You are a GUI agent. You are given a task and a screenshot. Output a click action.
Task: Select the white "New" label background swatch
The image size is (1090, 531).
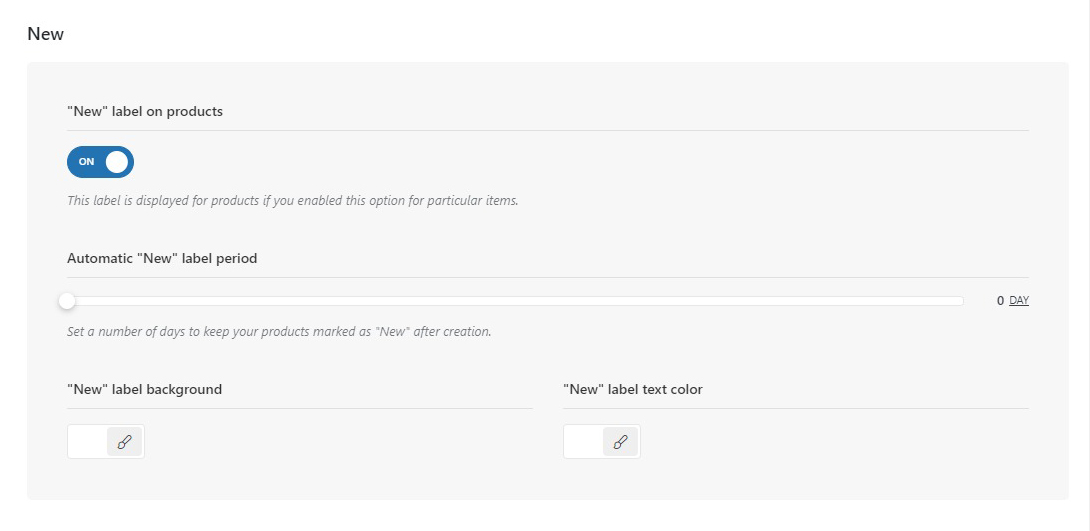pyautogui.click(x=88, y=442)
